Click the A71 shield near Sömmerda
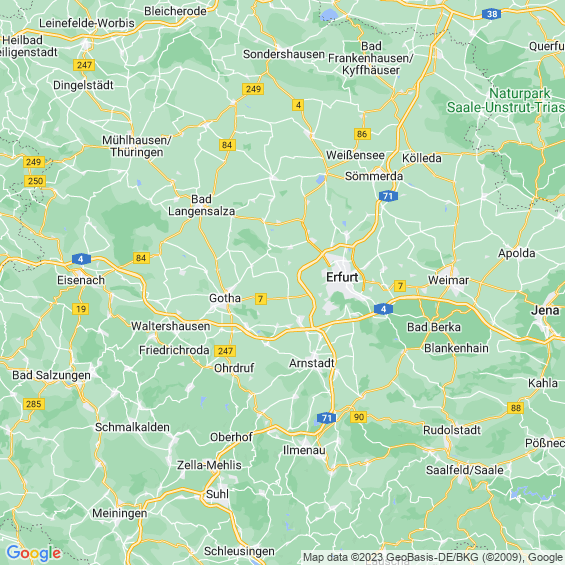The image size is (565, 565). coord(388,196)
